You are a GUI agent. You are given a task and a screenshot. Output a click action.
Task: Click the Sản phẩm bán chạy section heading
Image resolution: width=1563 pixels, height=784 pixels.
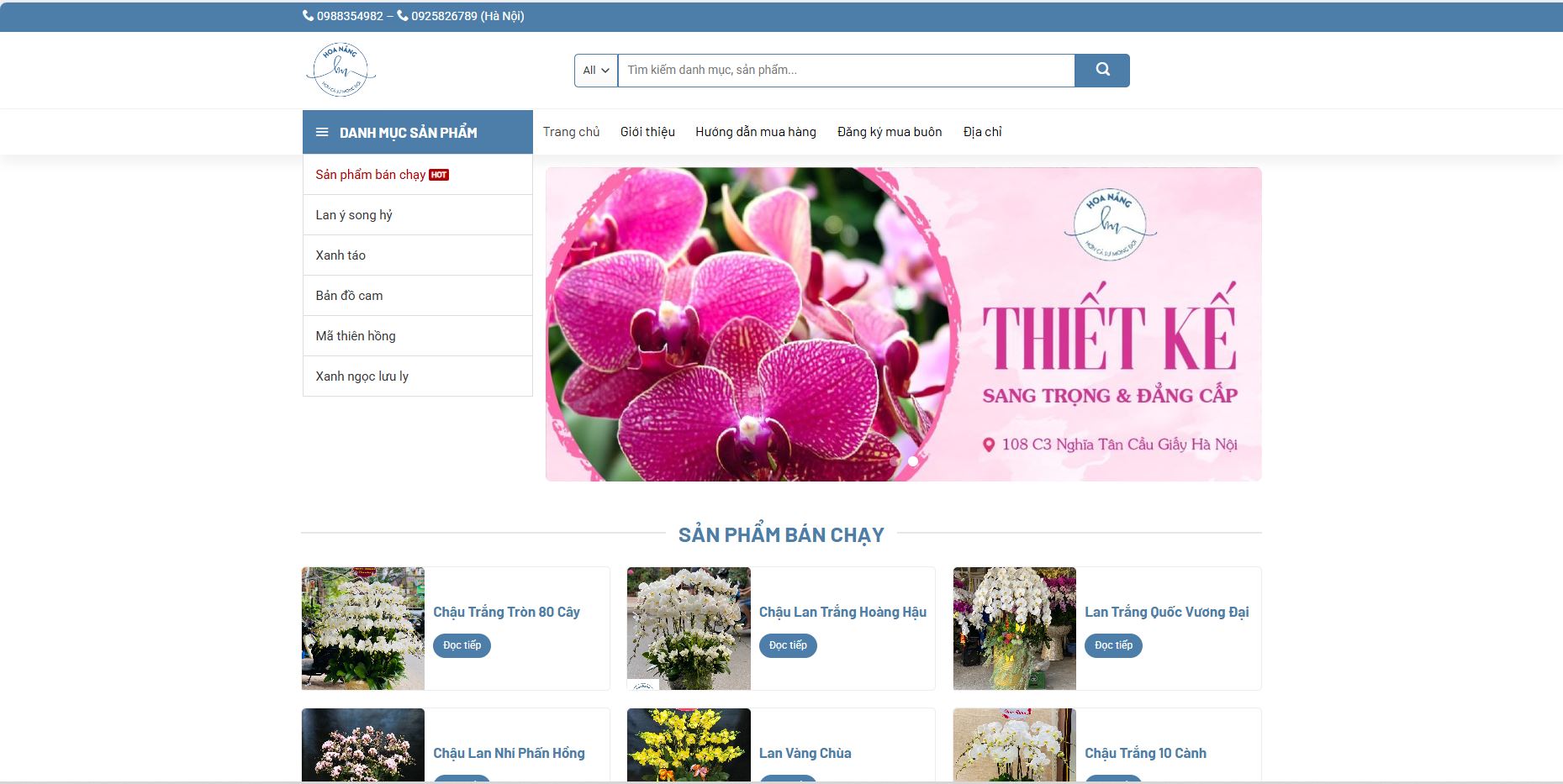pyautogui.click(x=781, y=535)
